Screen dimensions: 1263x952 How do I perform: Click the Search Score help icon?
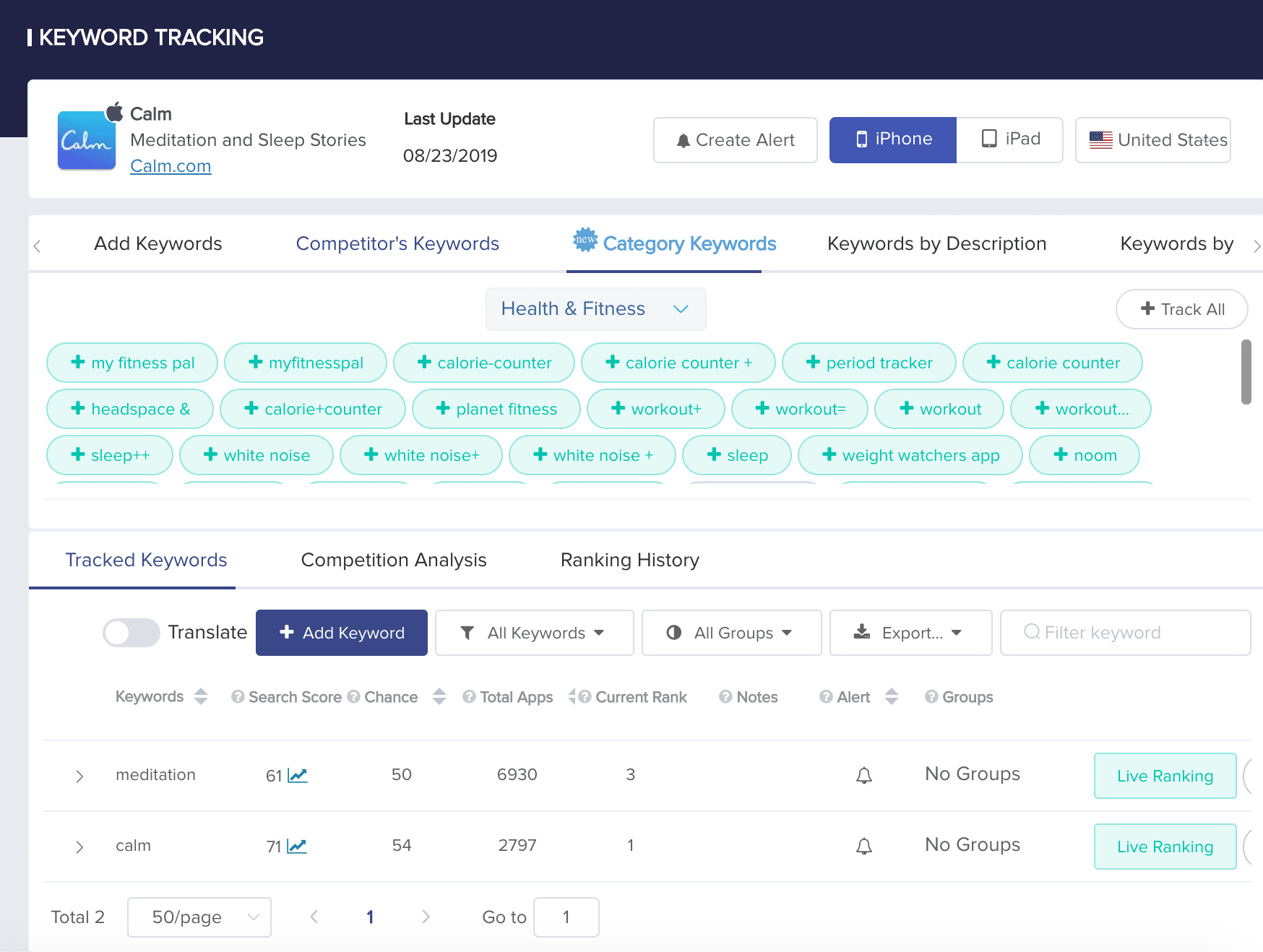[238, 697]
